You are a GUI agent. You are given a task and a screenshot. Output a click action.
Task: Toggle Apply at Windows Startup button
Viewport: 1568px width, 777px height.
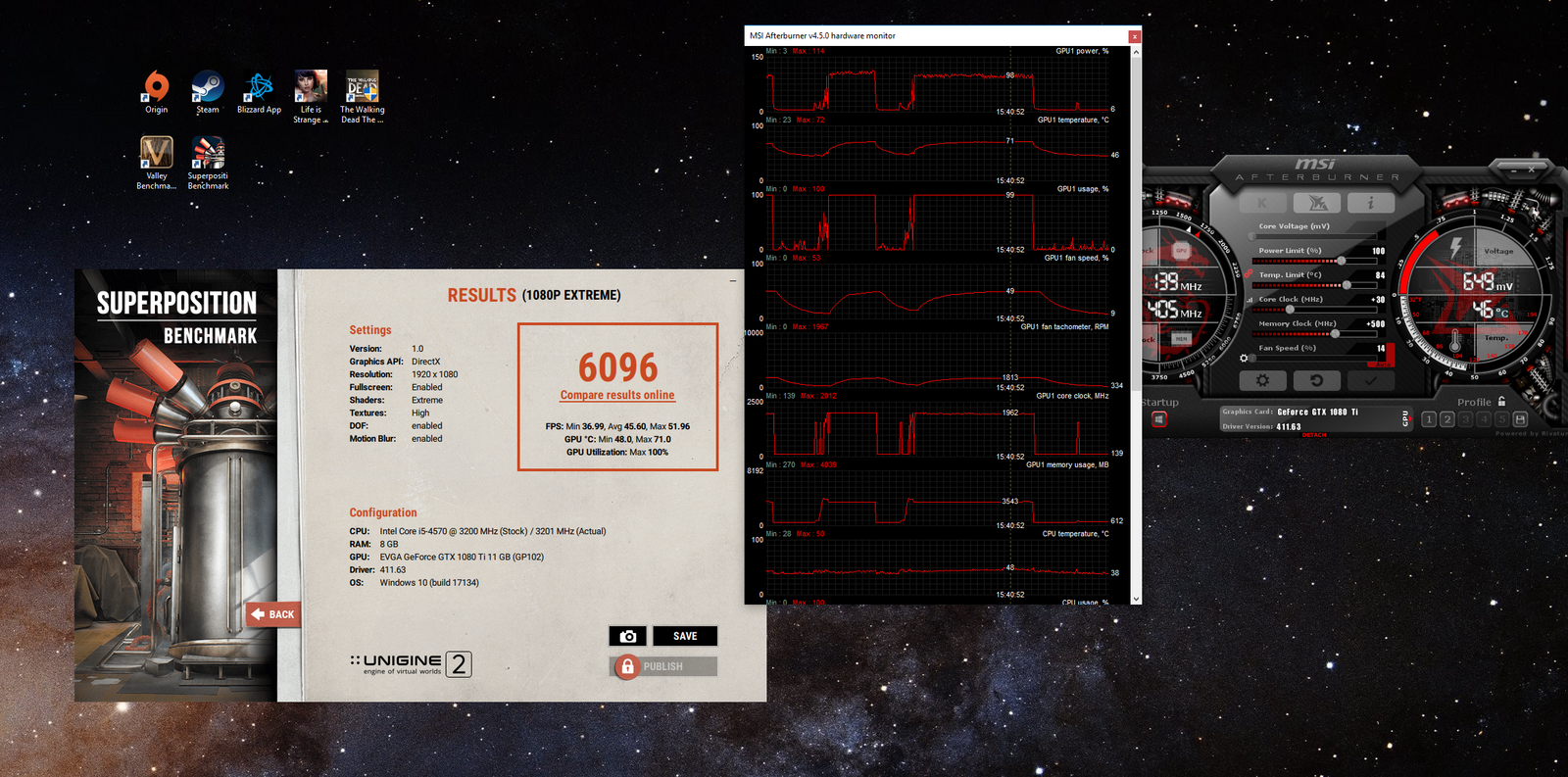pos(1158,419)
